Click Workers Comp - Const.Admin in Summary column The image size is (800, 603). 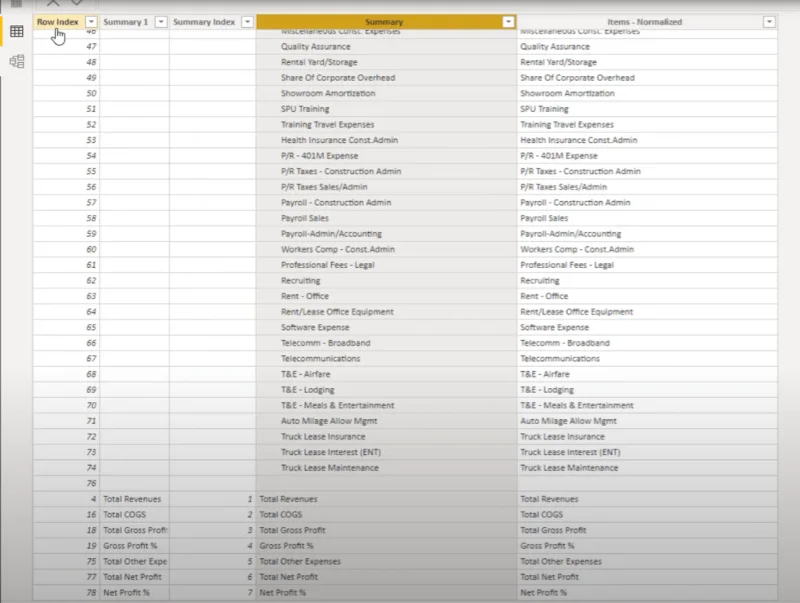(338, 249)
